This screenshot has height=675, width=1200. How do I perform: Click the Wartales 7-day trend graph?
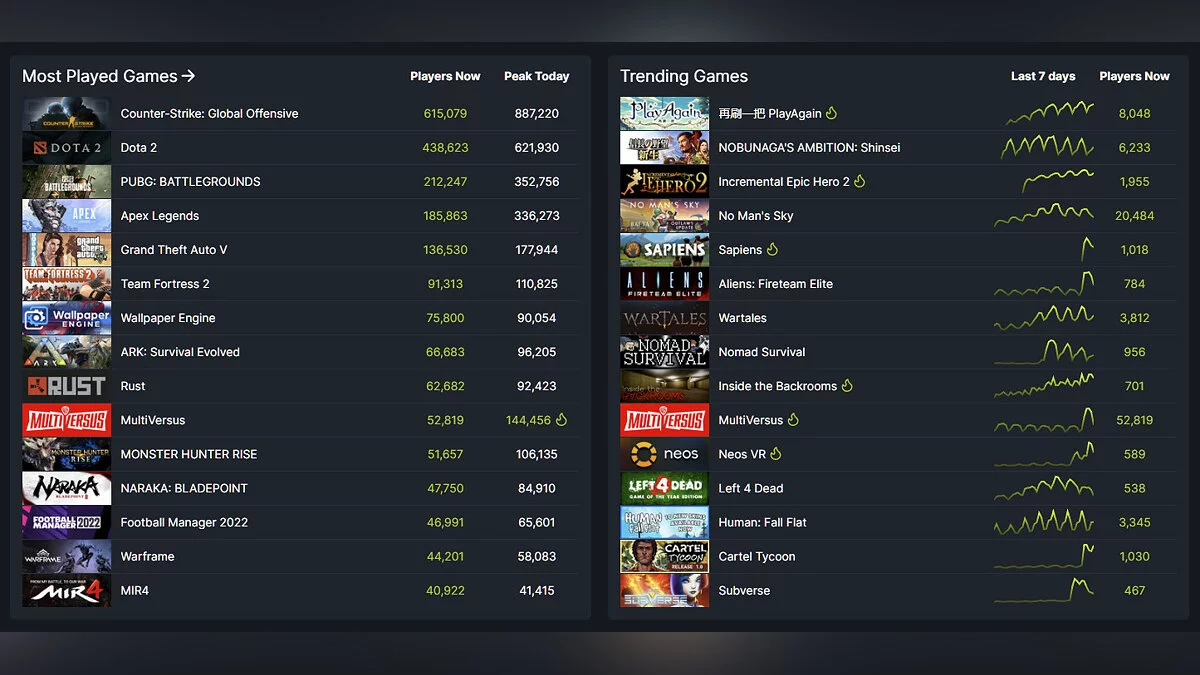(x=1044, y=318)
